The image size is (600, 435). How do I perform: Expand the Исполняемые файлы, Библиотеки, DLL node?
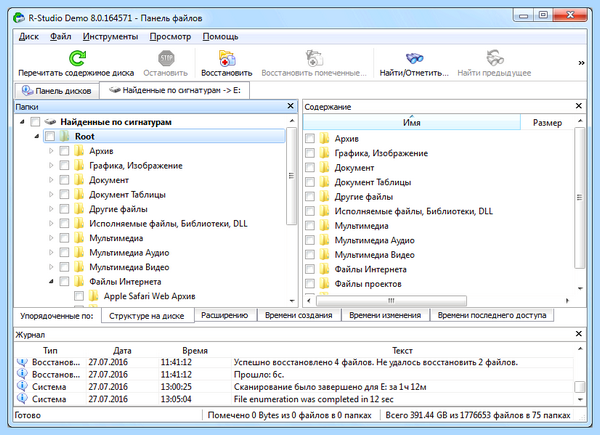coord(51,223)
